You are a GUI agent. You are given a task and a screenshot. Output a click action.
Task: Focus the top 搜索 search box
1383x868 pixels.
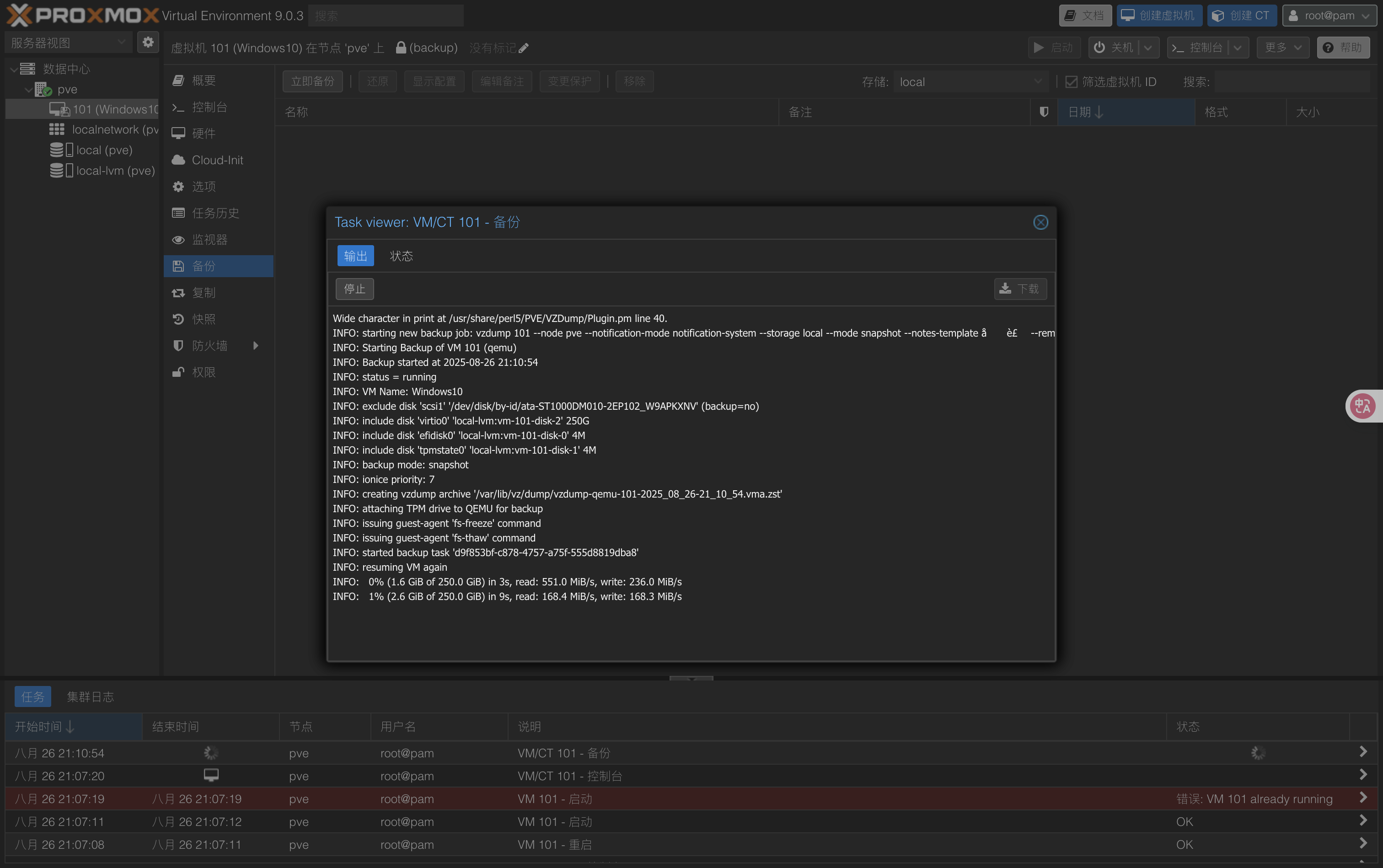(x=386, y=16)
